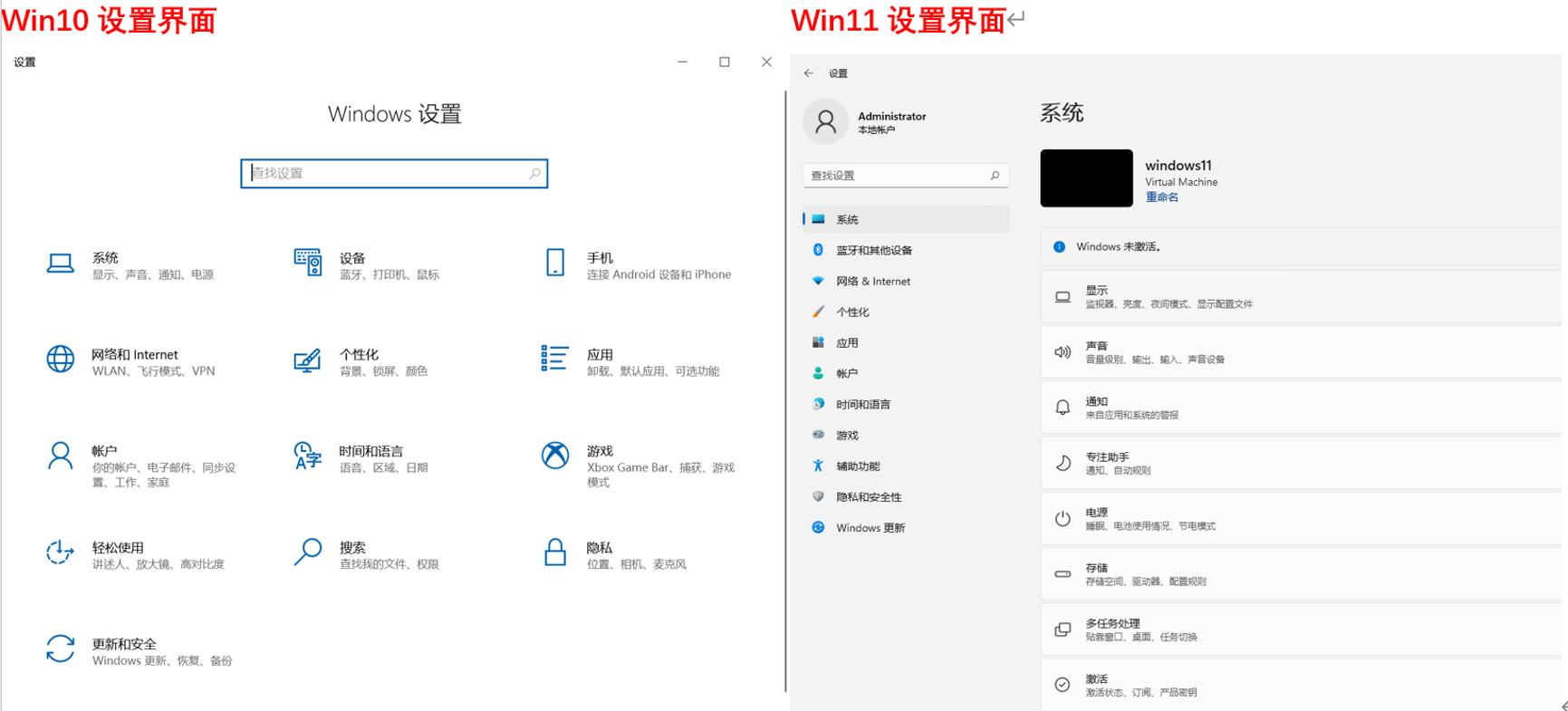Open the Phone (手机) icon in Win10 settings
This screenshot has width=1568, height=711.
[555, 263]
